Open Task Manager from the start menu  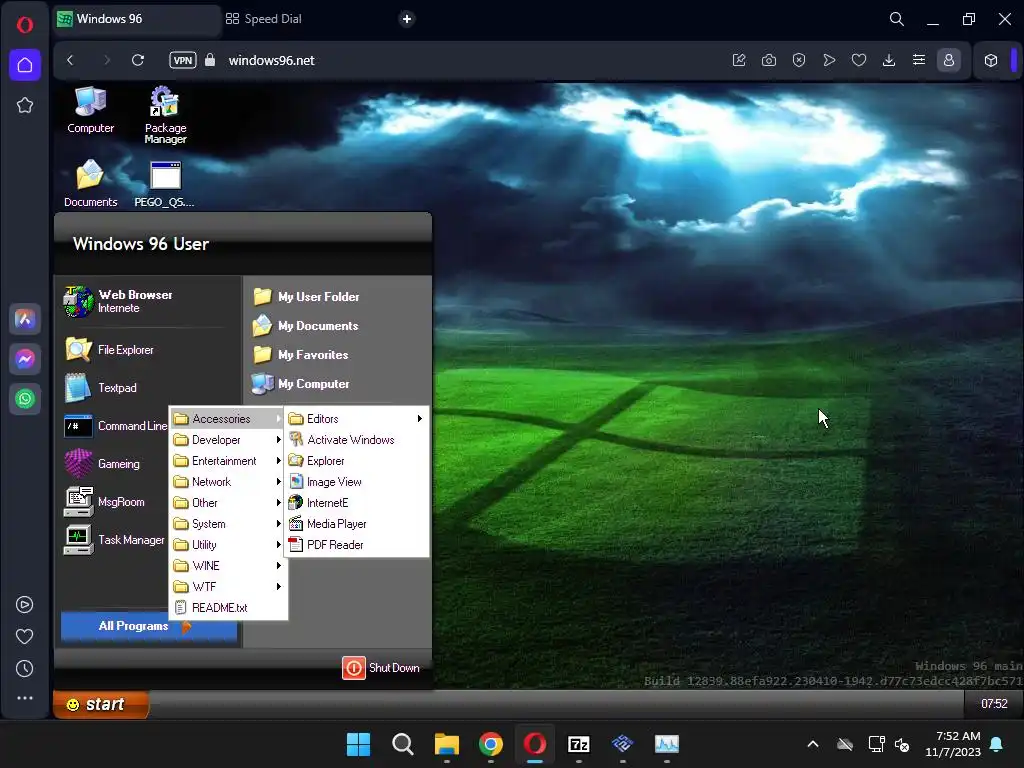pos(114,539)
